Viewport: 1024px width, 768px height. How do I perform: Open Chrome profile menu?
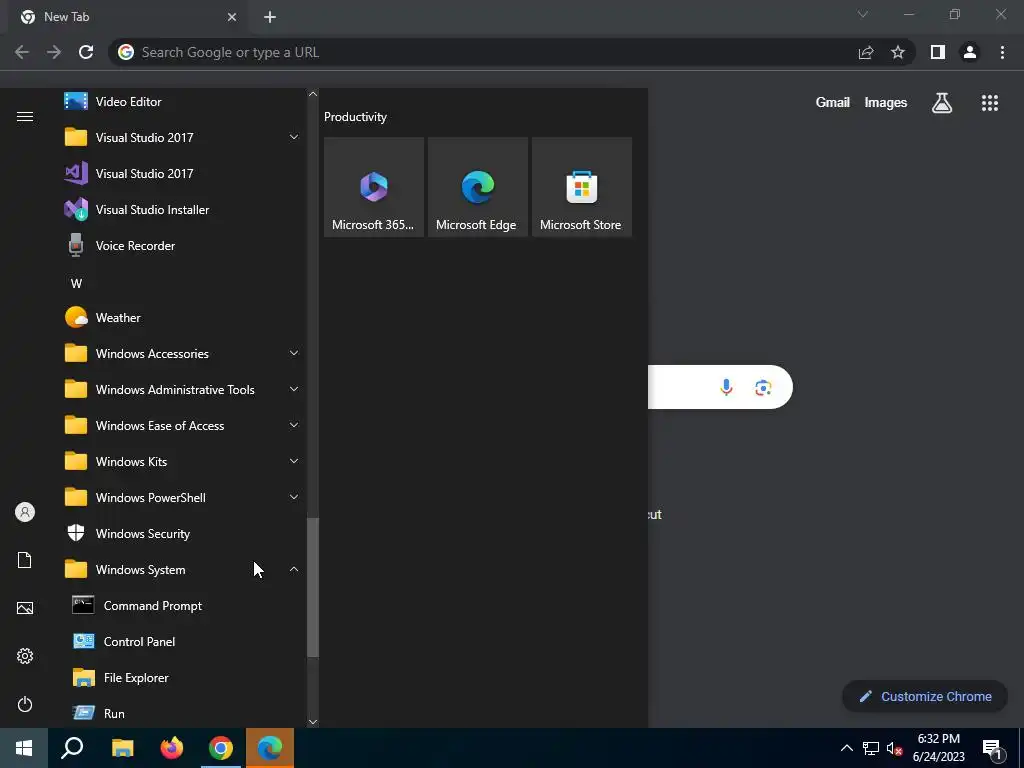[x=970, y=52]
